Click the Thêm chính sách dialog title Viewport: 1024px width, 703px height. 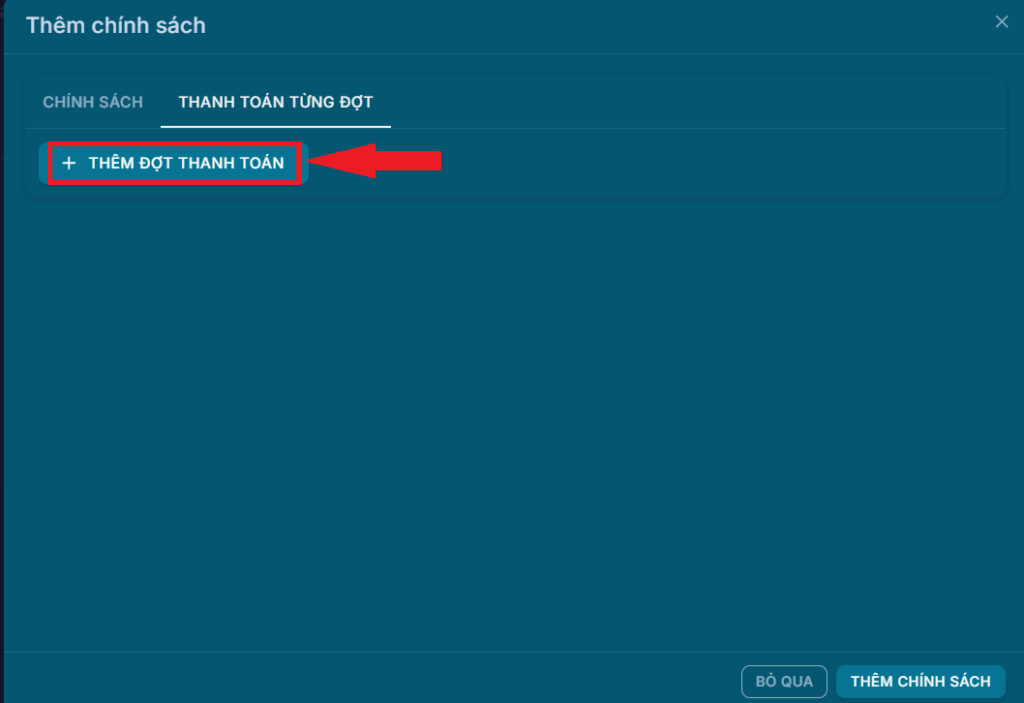[116, 26]
